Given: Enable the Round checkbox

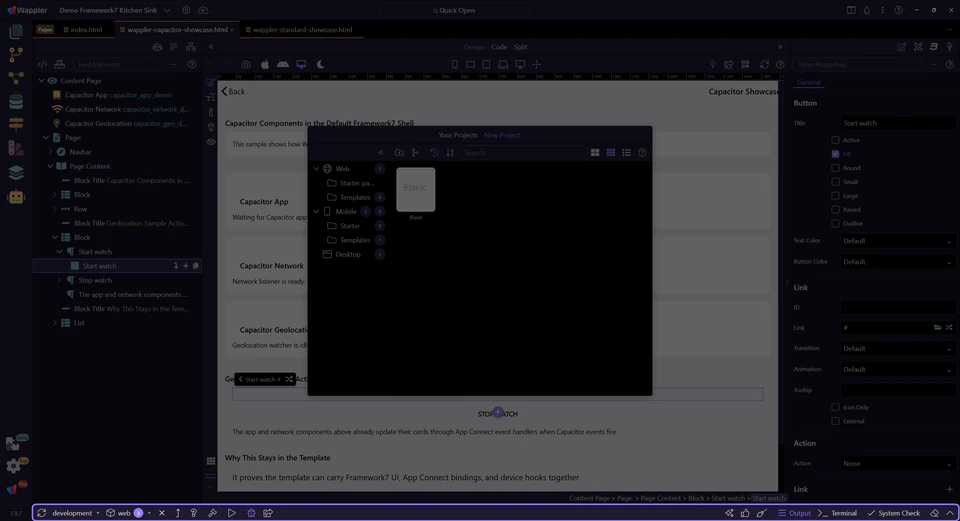Looking at the screenshot, I should pos(835,168).
